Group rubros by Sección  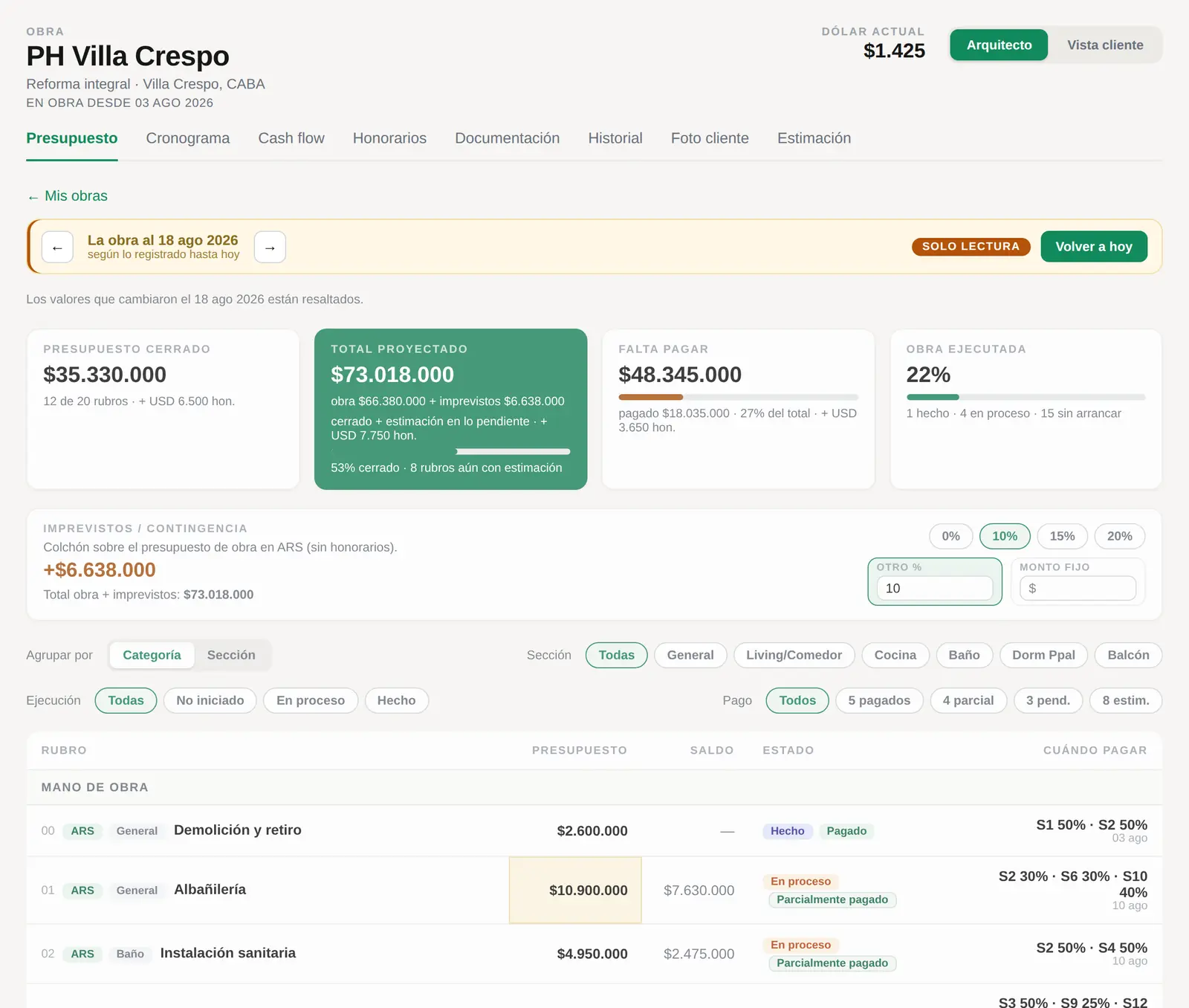231,655
